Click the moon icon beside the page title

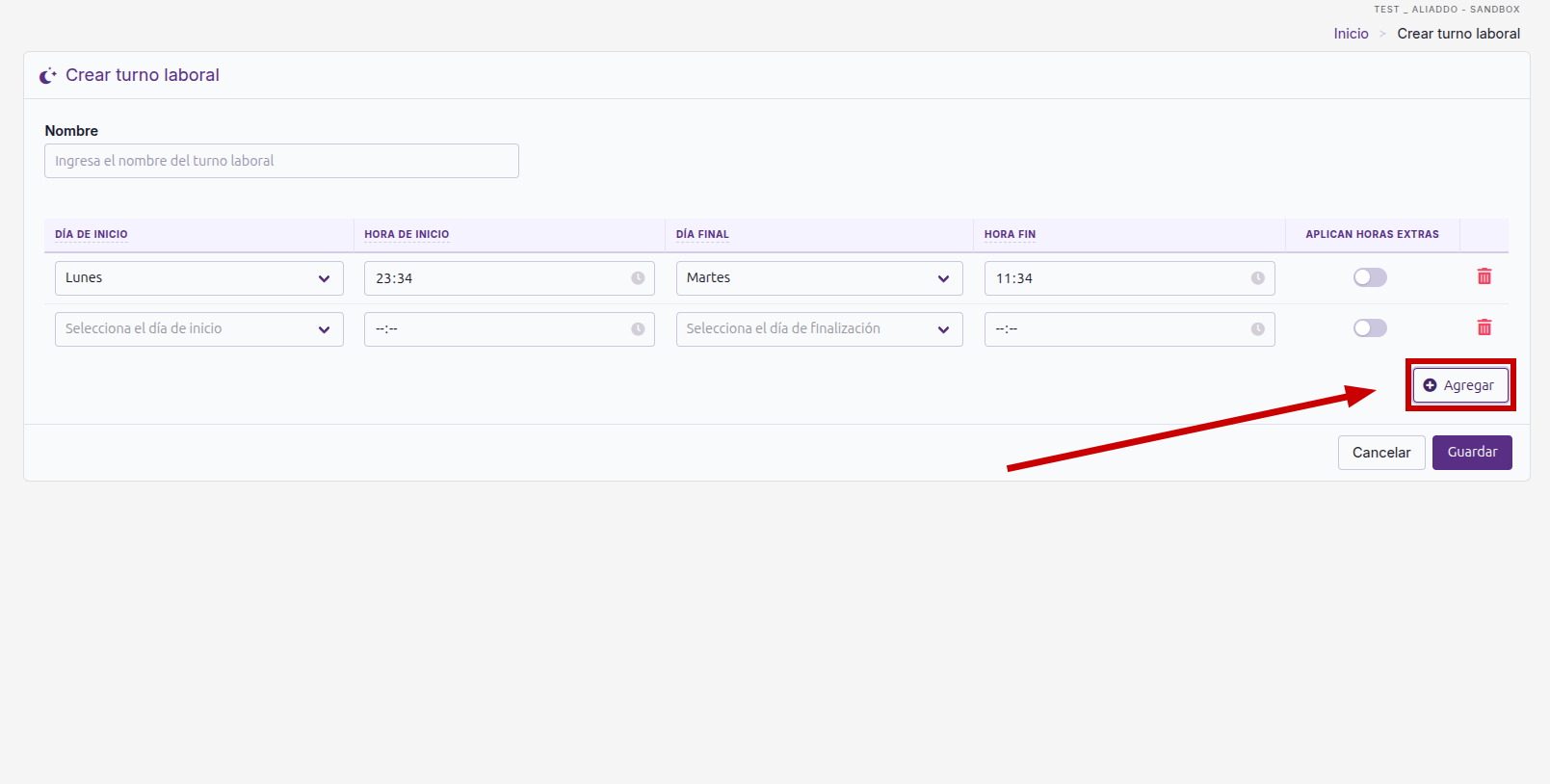coord(48,75)
